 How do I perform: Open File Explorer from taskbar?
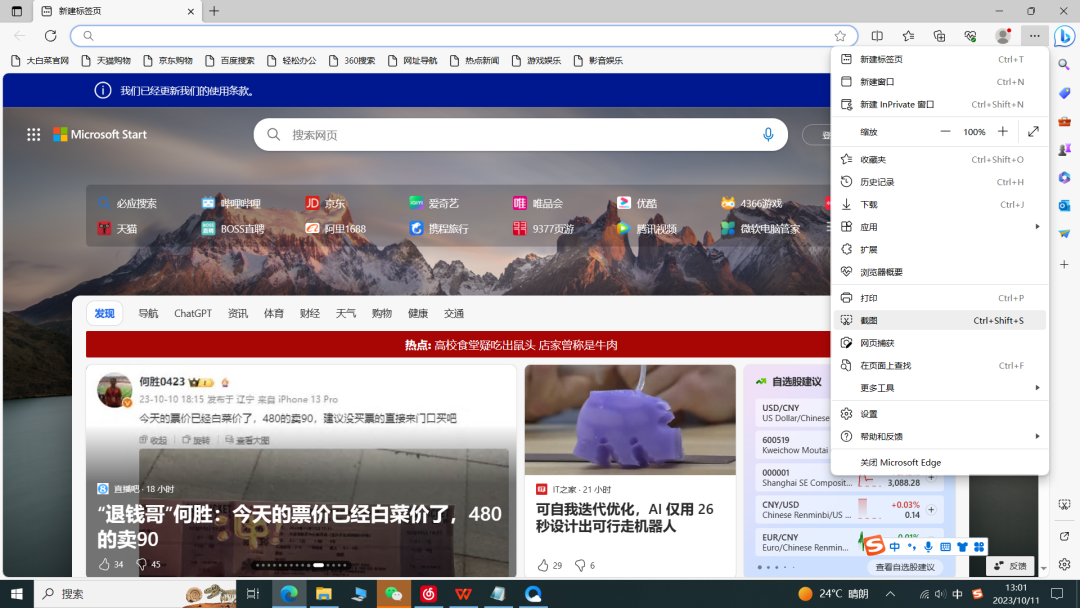pos(323,594)
